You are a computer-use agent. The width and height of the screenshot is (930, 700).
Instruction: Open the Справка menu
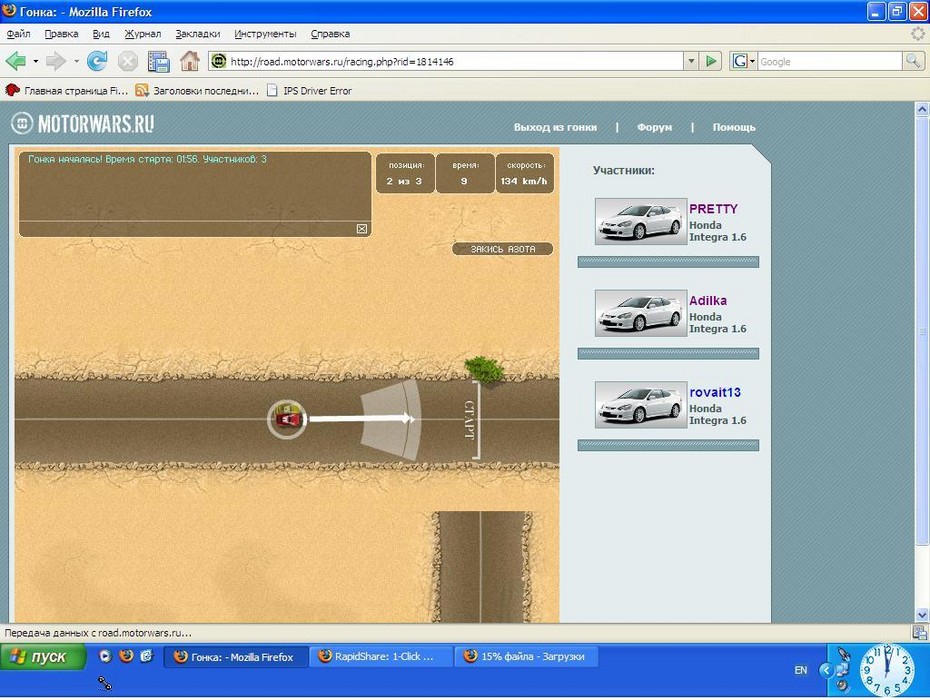[330, 34]
